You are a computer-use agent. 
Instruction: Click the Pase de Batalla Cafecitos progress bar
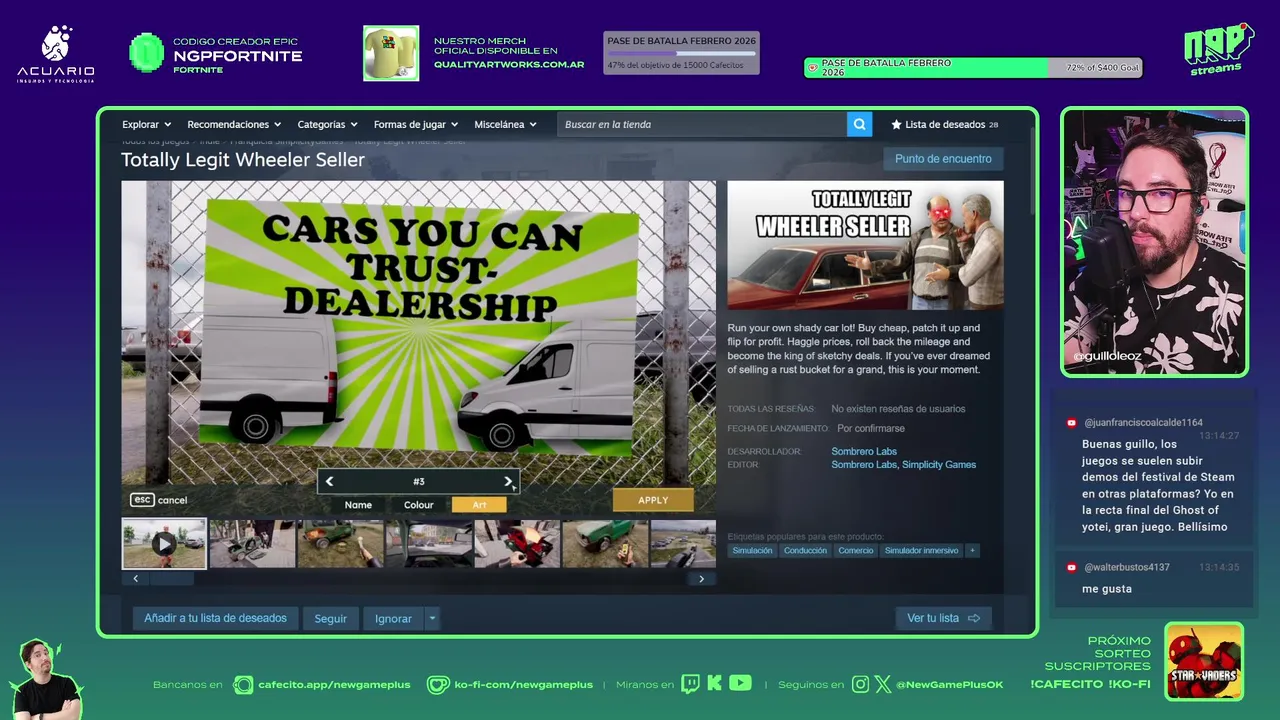[x=681, y=53]
